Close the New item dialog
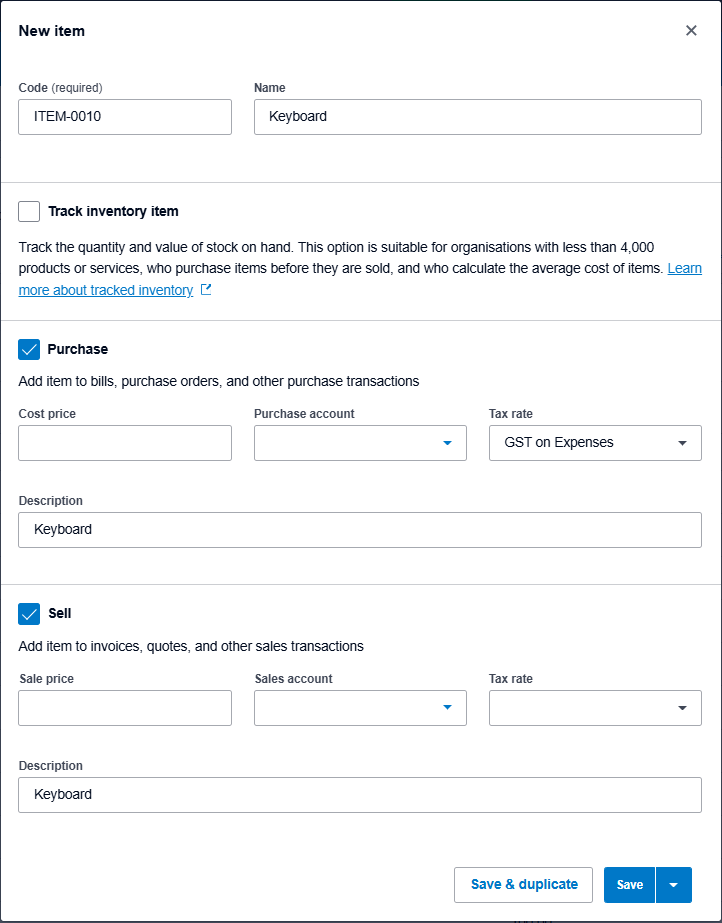722x923 pixels. coord(691,31)
